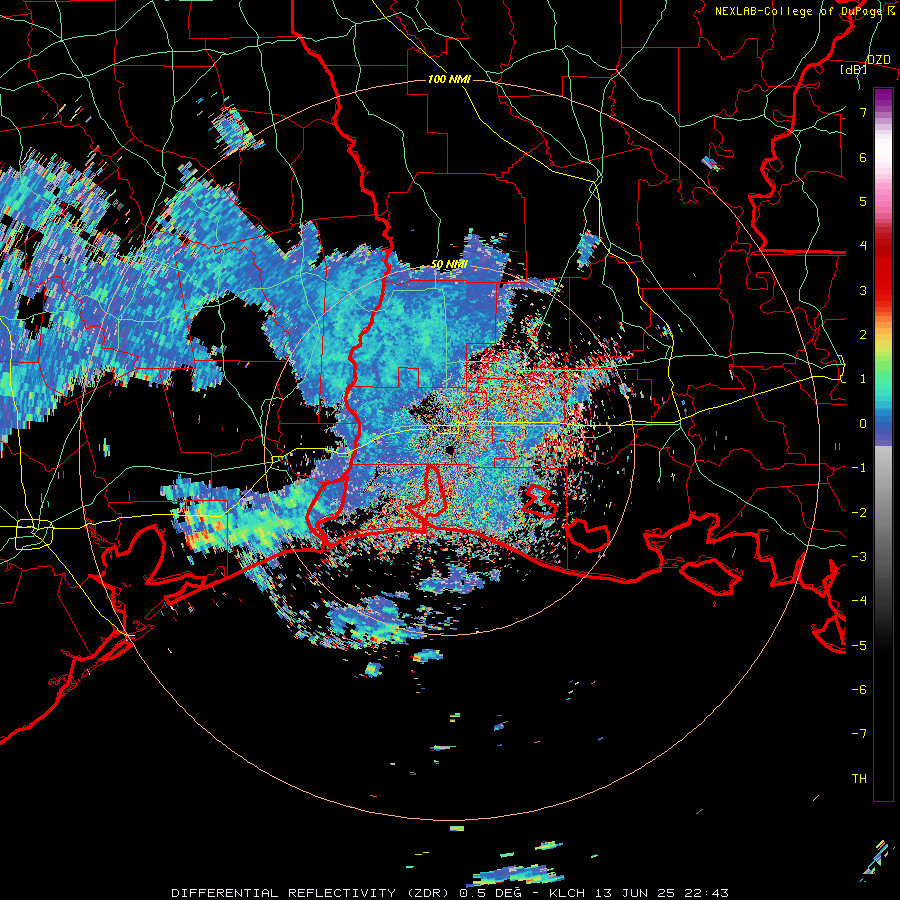Click the -1 value on the color scale
The width and height of the screenshot is (900, 900).
point(859,468)
